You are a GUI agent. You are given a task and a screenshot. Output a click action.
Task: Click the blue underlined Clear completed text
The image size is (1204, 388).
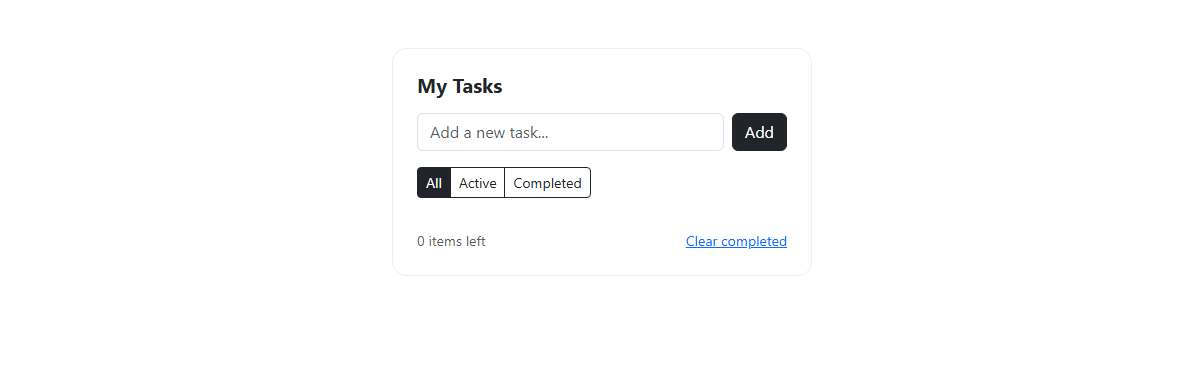[736, 241]
